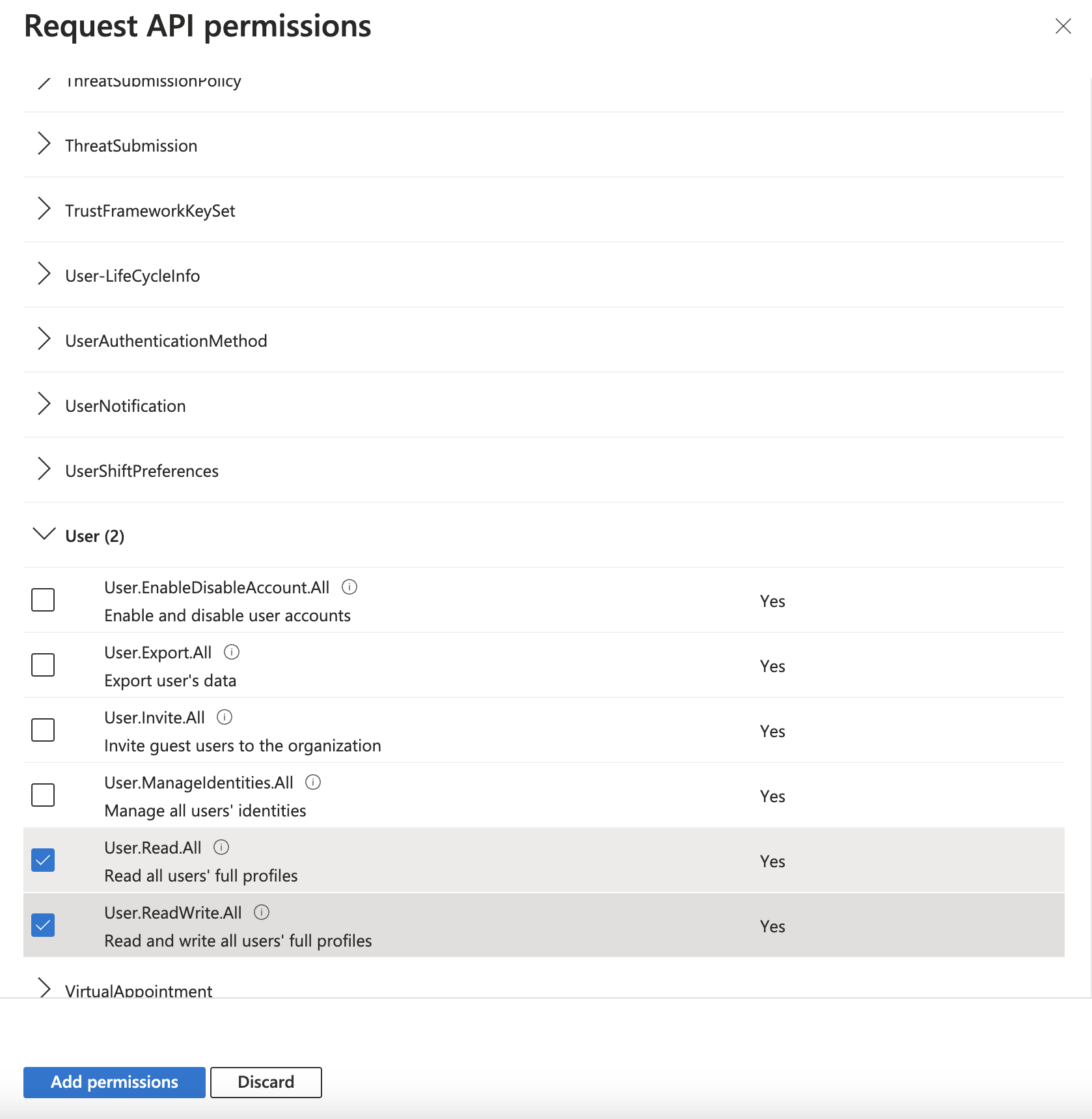Click info icon next to User.EnableDisableAccount.All
Screen dimensions: 1092x1119
[349, 587]
